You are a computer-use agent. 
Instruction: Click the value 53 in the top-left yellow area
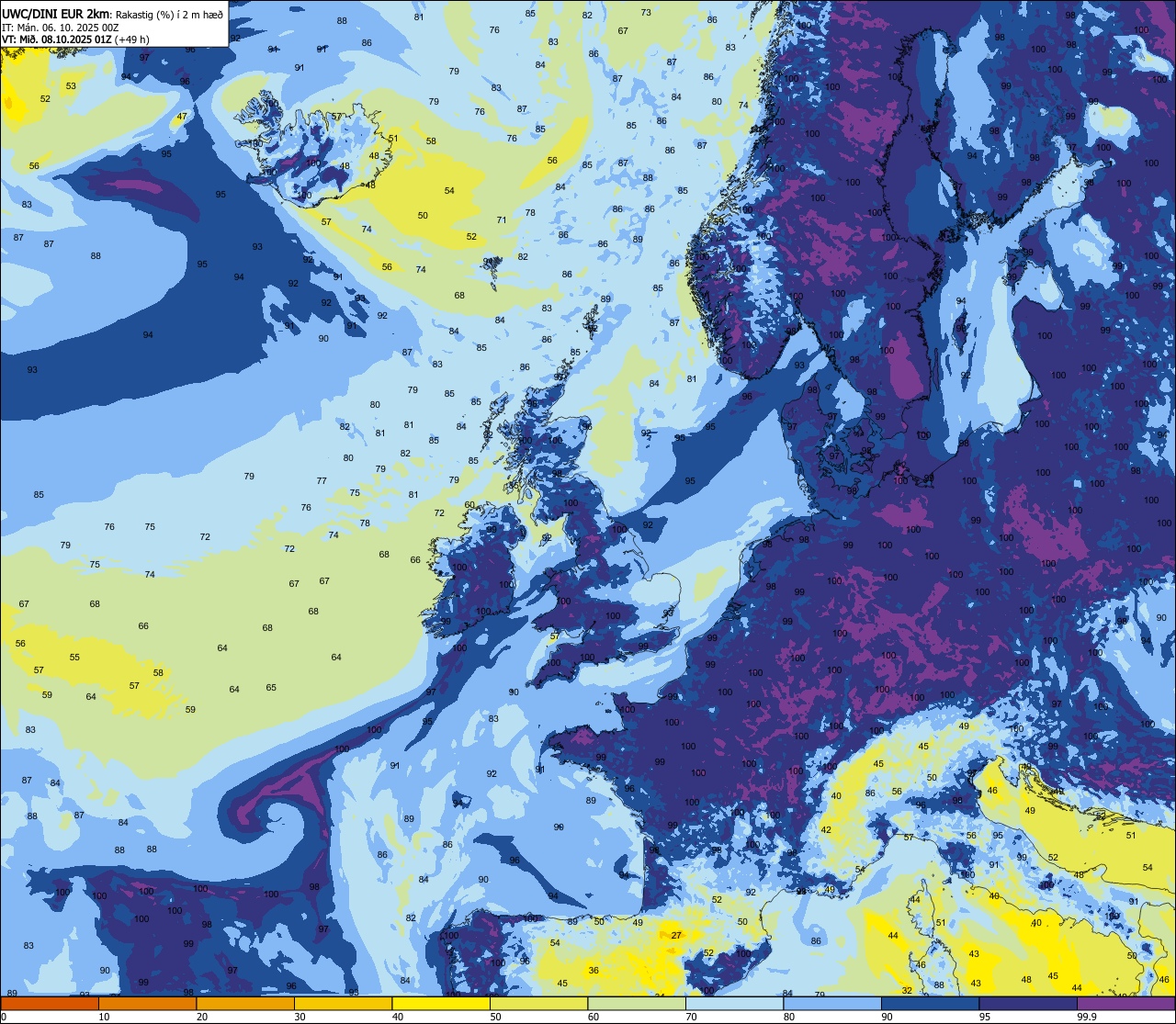(x=71, y=85)
